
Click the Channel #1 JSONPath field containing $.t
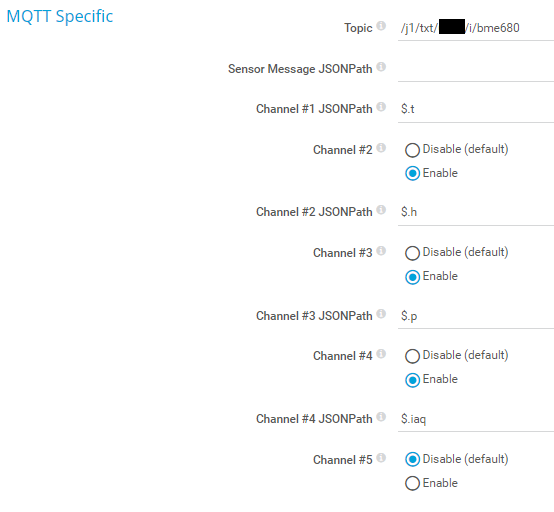click(x=476, y=109)
